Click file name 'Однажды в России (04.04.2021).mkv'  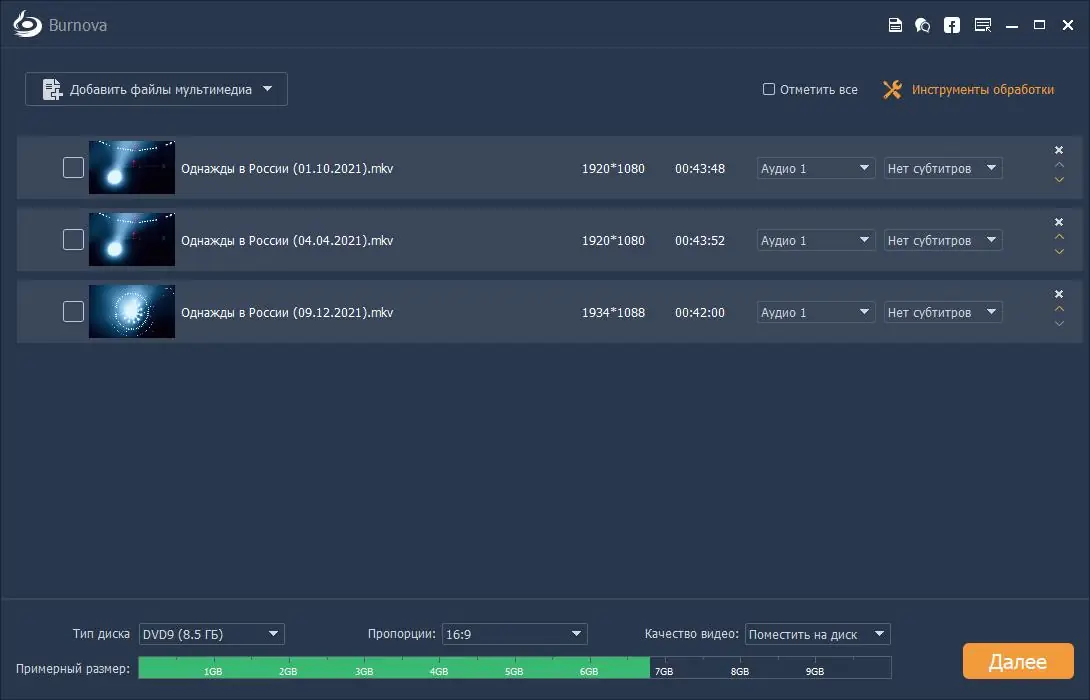coord(287,241)
